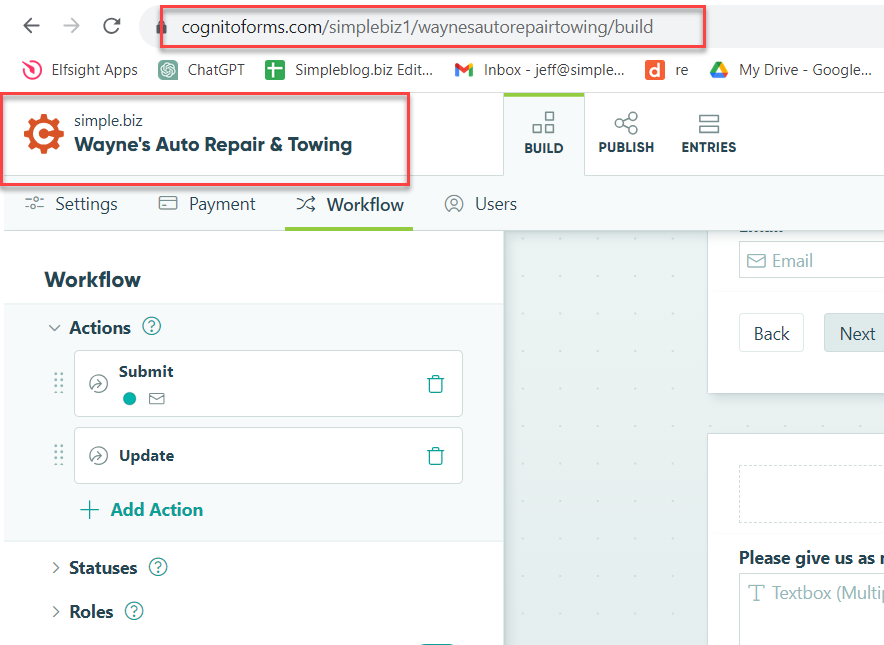Click the arrow icon on Update action
Viewport: 884px width, 645px height.
coord(98,456)
